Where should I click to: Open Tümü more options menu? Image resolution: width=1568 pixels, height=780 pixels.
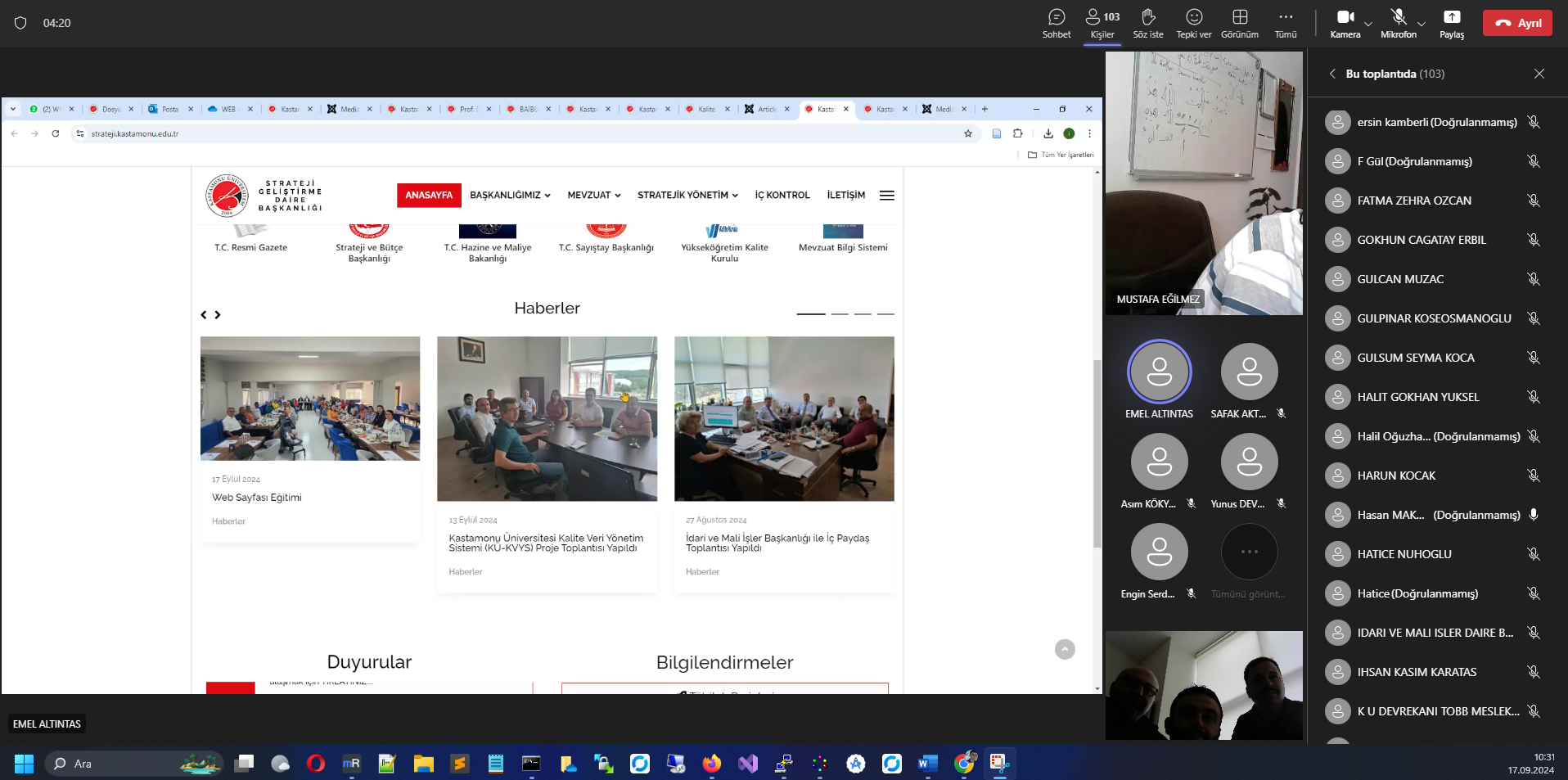tap(1285, 23)
